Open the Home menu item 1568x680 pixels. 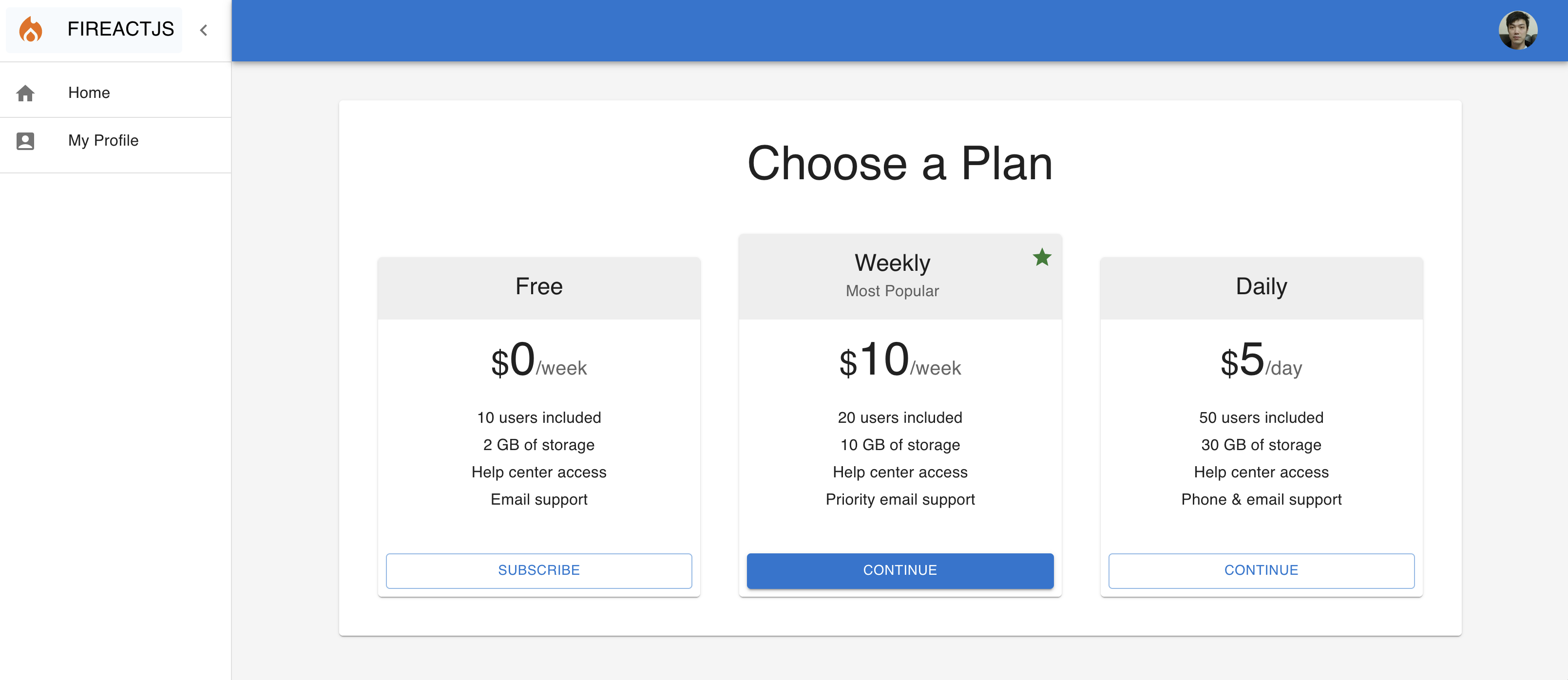115,93
